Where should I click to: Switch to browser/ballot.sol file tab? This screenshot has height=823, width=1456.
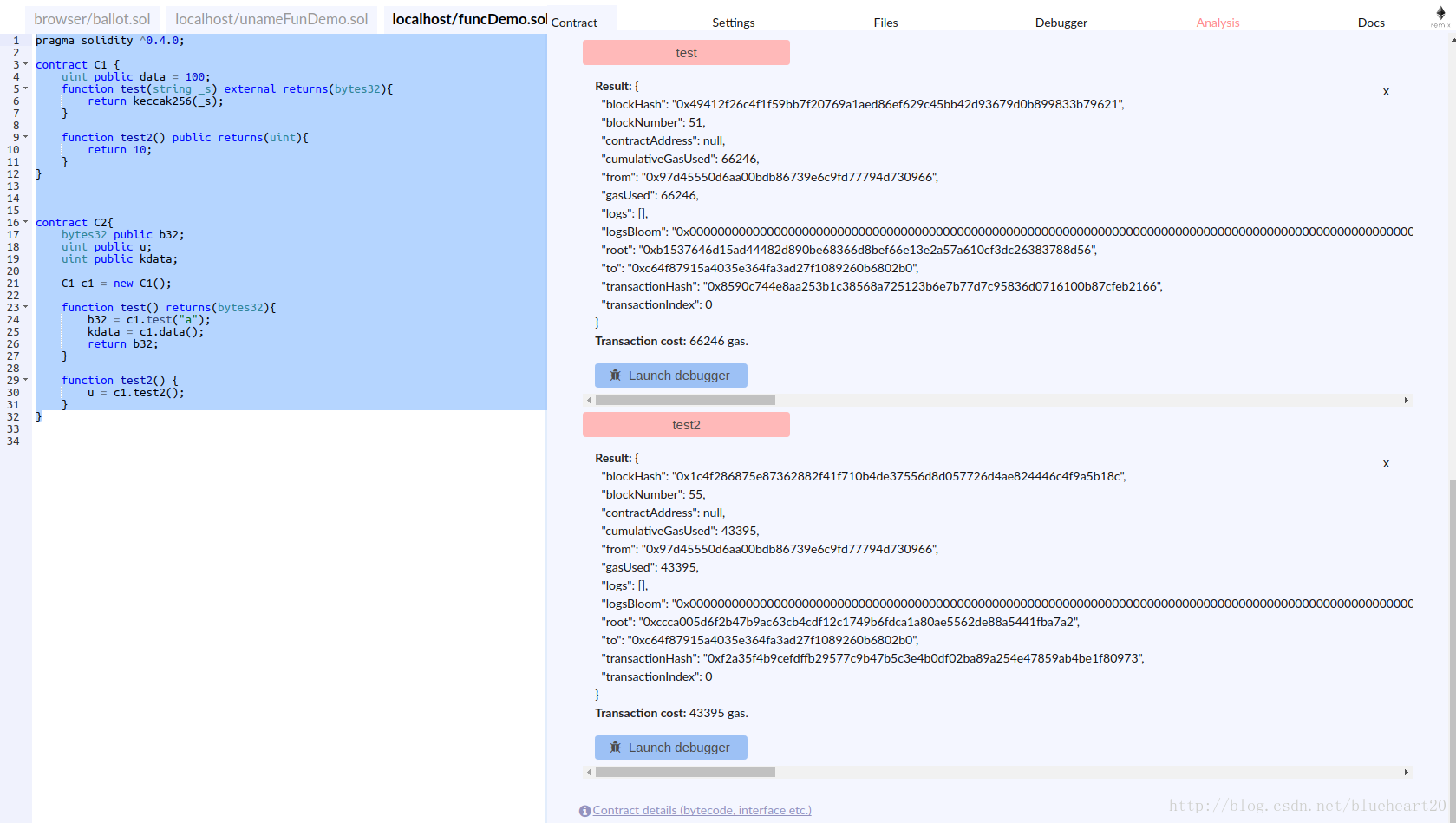pyautogui.click(x=92, y=19)
